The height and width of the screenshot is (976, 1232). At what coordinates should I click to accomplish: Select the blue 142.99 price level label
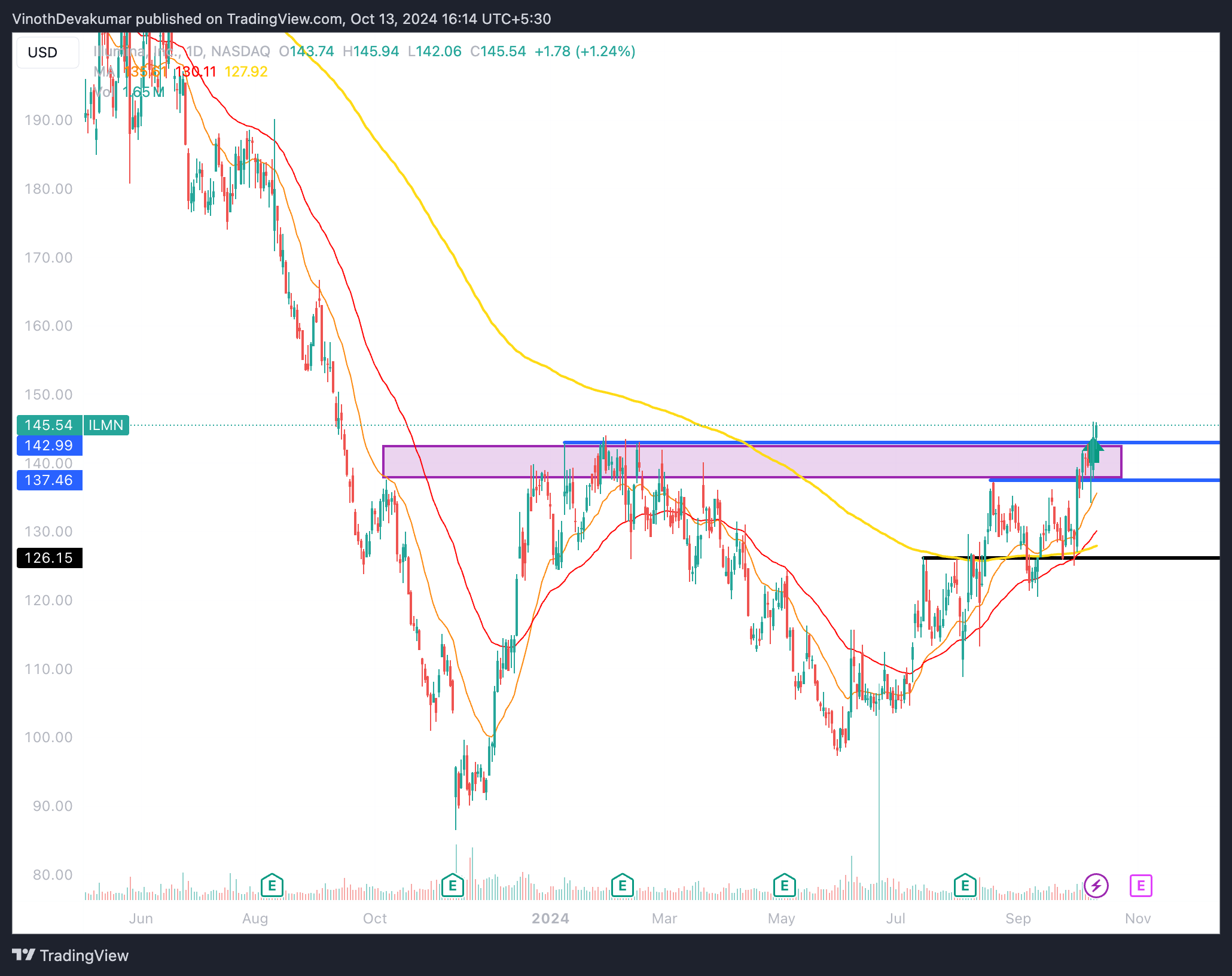click(49, 446)
